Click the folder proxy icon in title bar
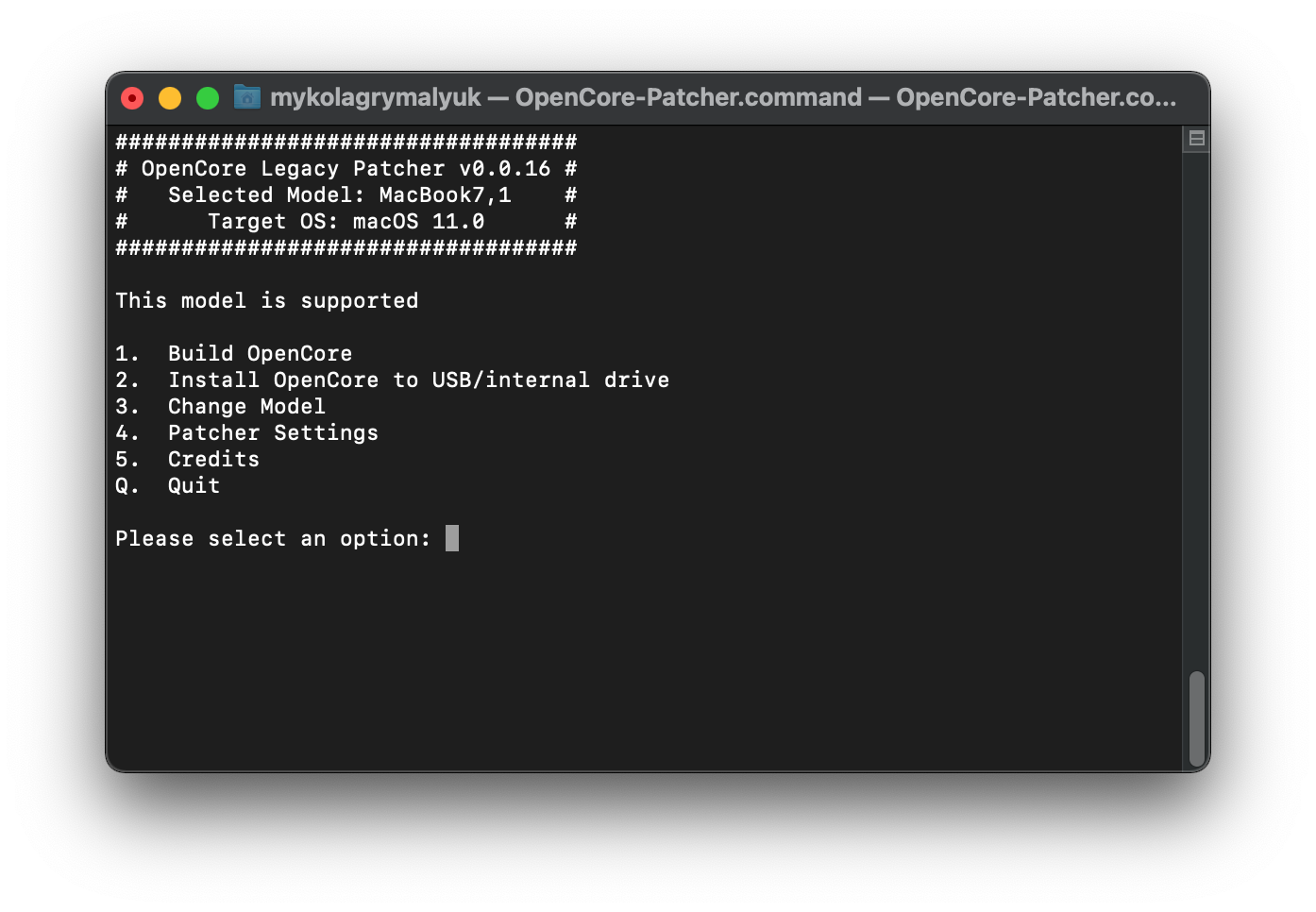1316x912 pixels. click(247, 97)
